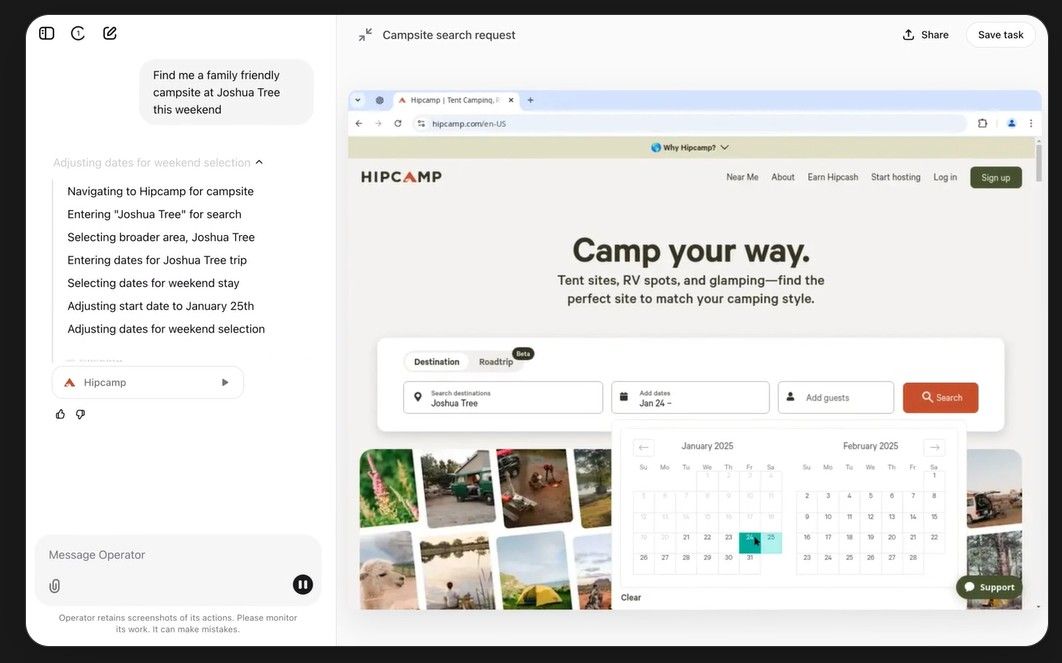1062x663 pixels.
Task: Click the pink wildflower photo thumbnail
Action: coord(388,488)
